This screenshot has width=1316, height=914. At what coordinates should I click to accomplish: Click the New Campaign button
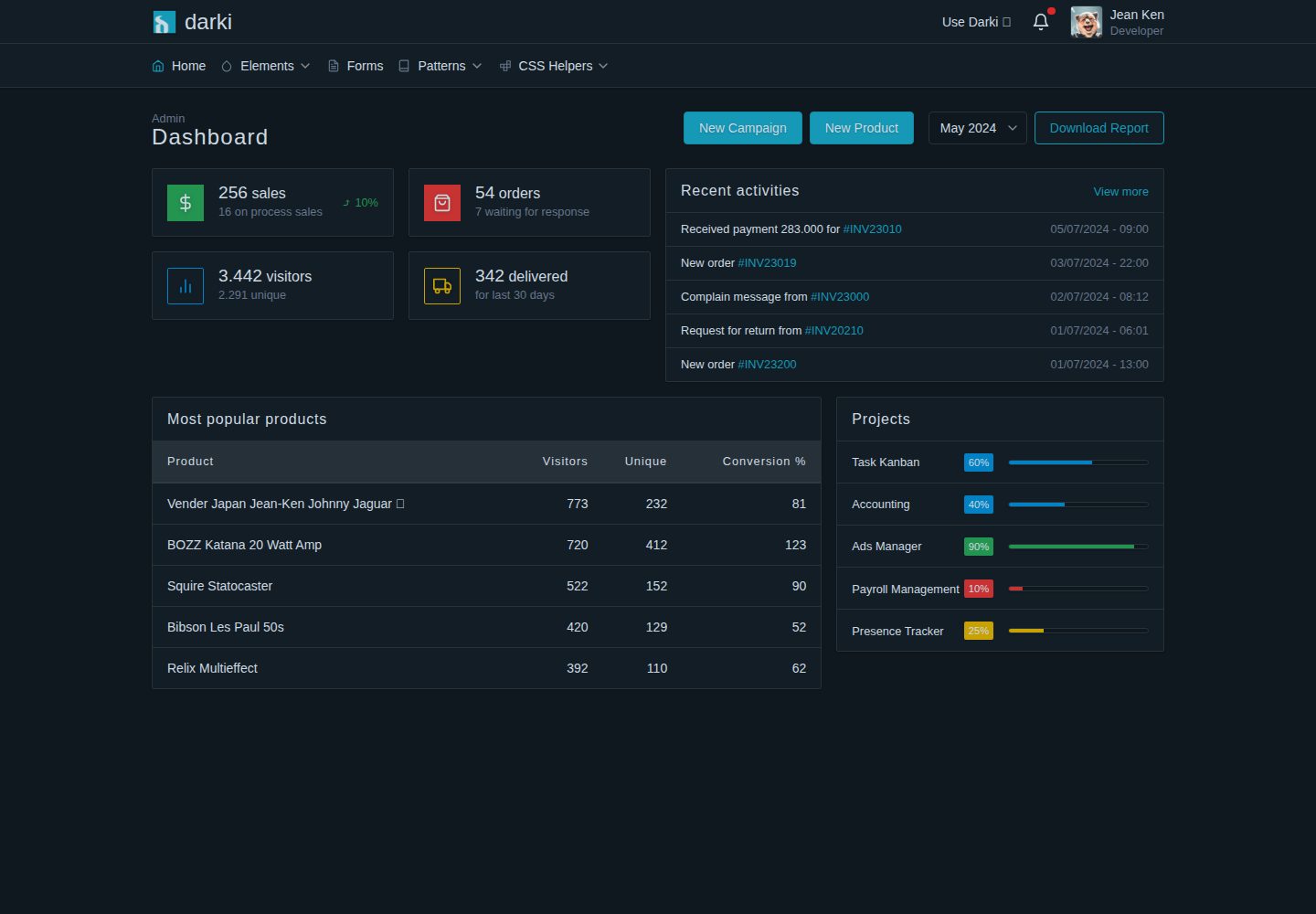[x=743, y=128]
